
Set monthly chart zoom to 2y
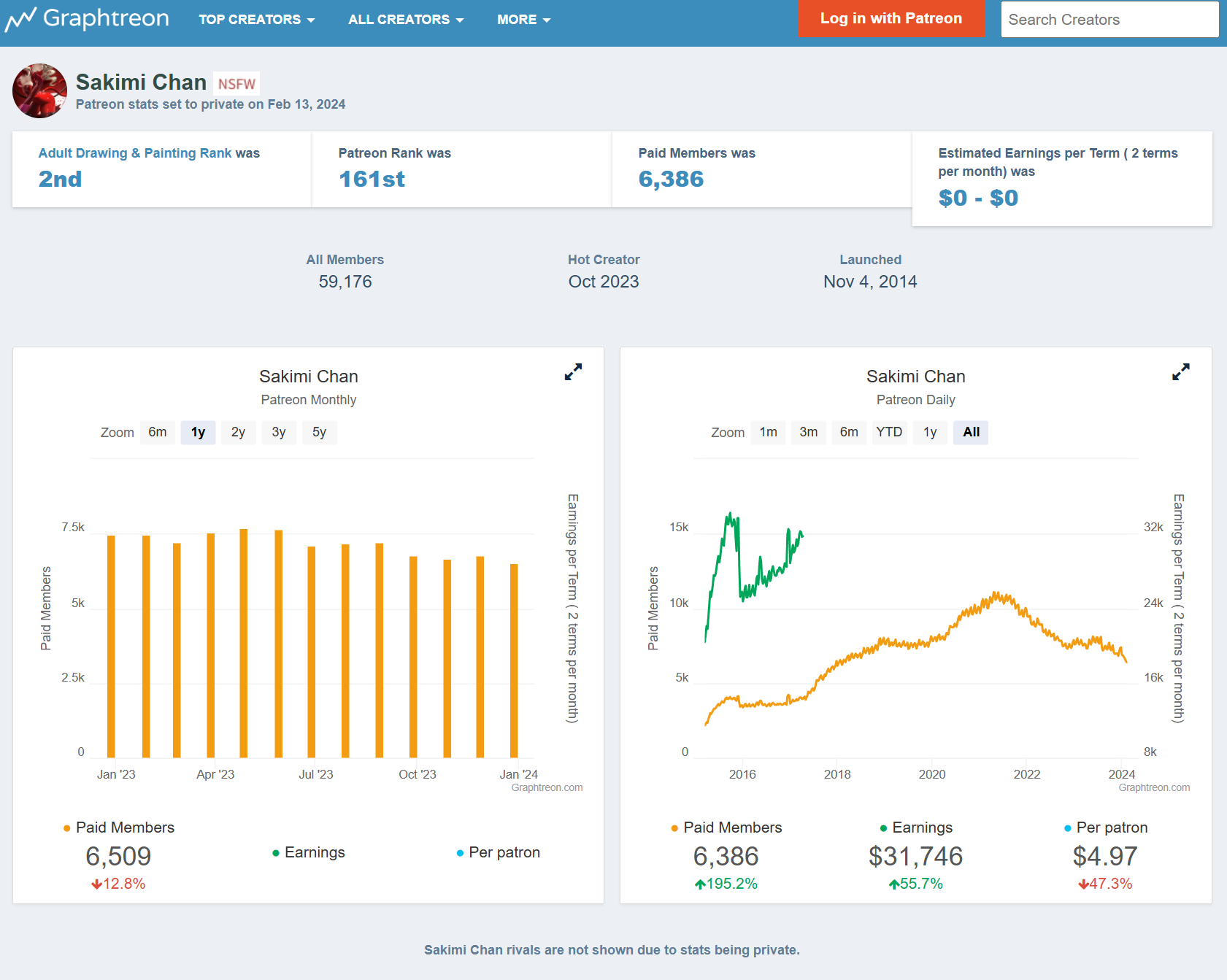(238, 432)
